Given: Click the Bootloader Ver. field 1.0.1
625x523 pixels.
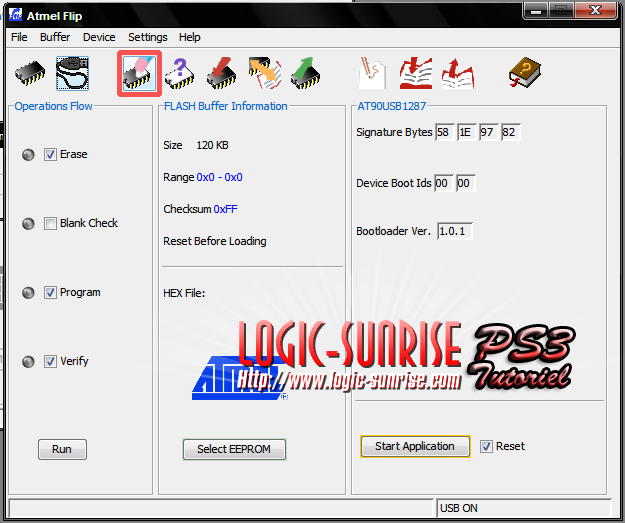Looking at the screenshot, I should [455, 231].
